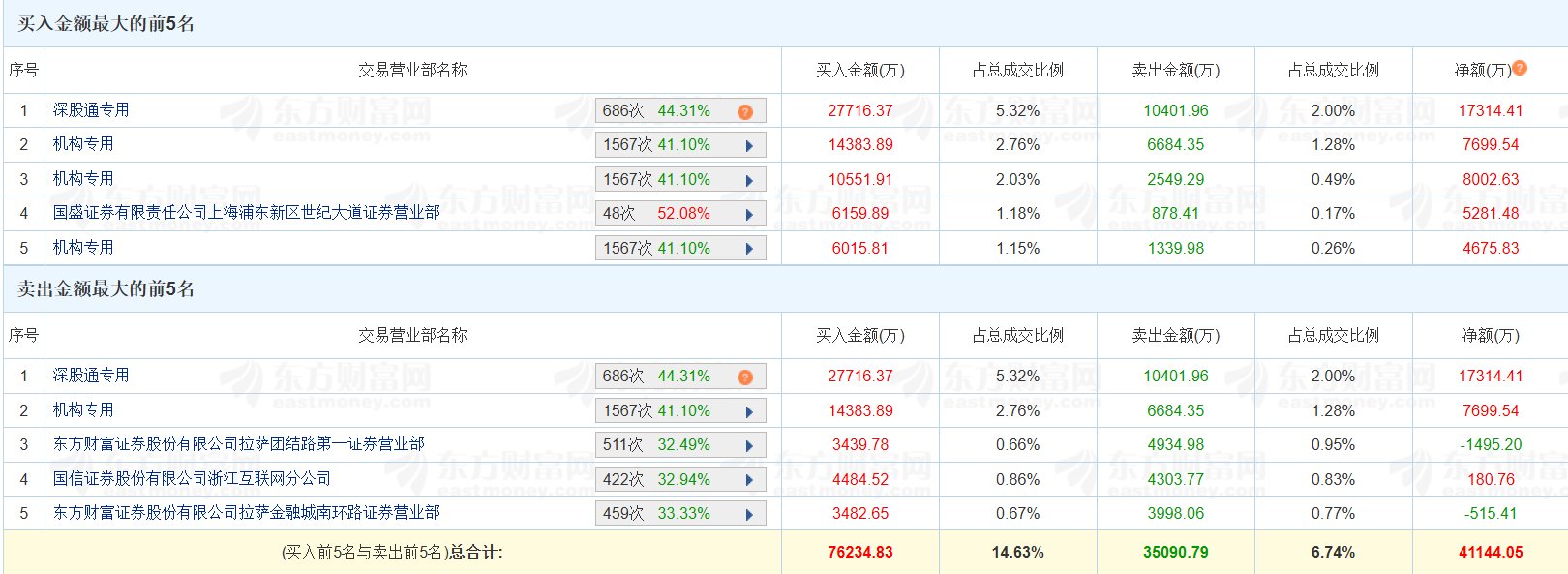Open 深股通专用 link in buy table
The width and height of the screenshot is (1568, 574).
click(x=91, y=110)
